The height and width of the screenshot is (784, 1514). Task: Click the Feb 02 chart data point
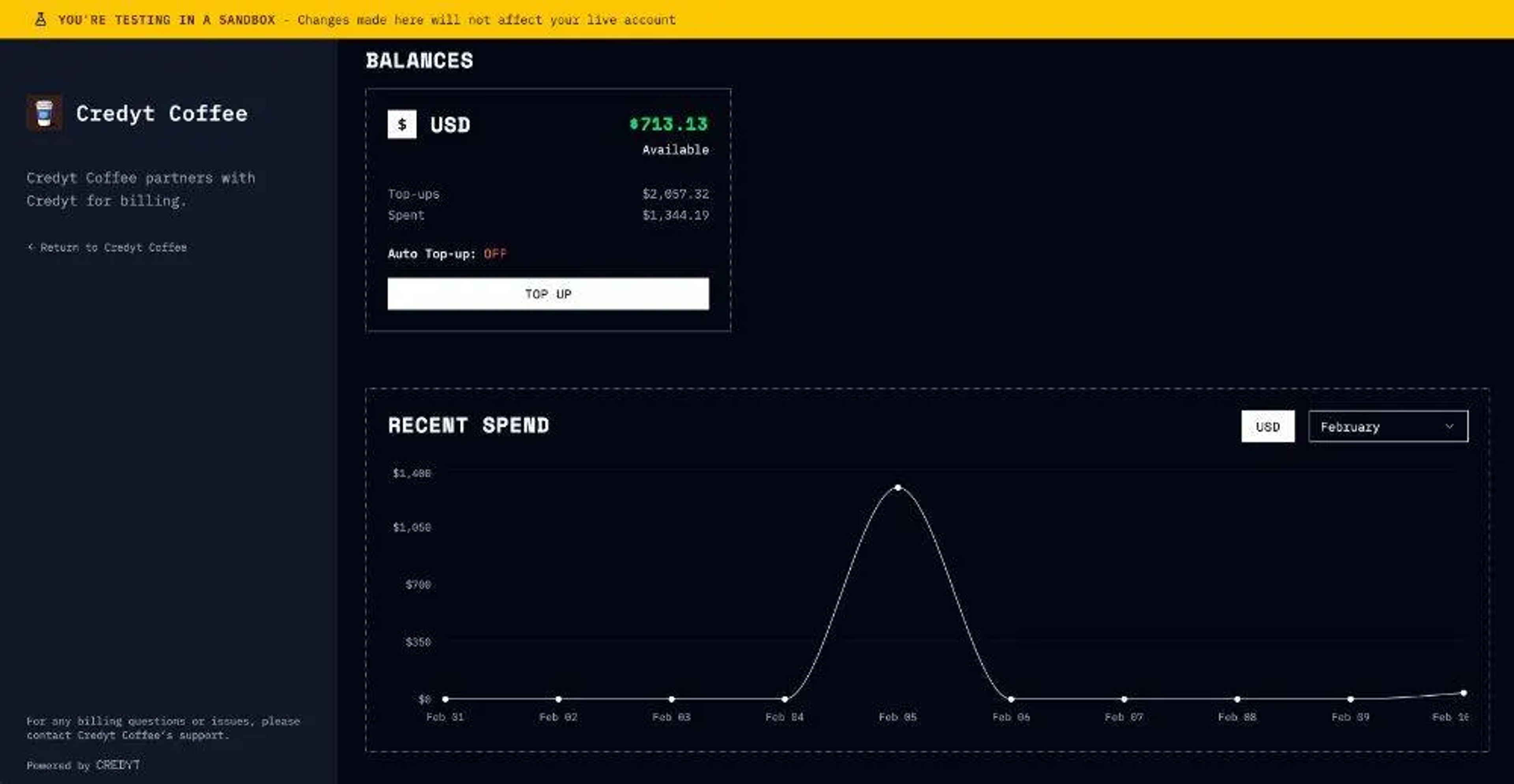pyautogui.click(x=558, y=699)
